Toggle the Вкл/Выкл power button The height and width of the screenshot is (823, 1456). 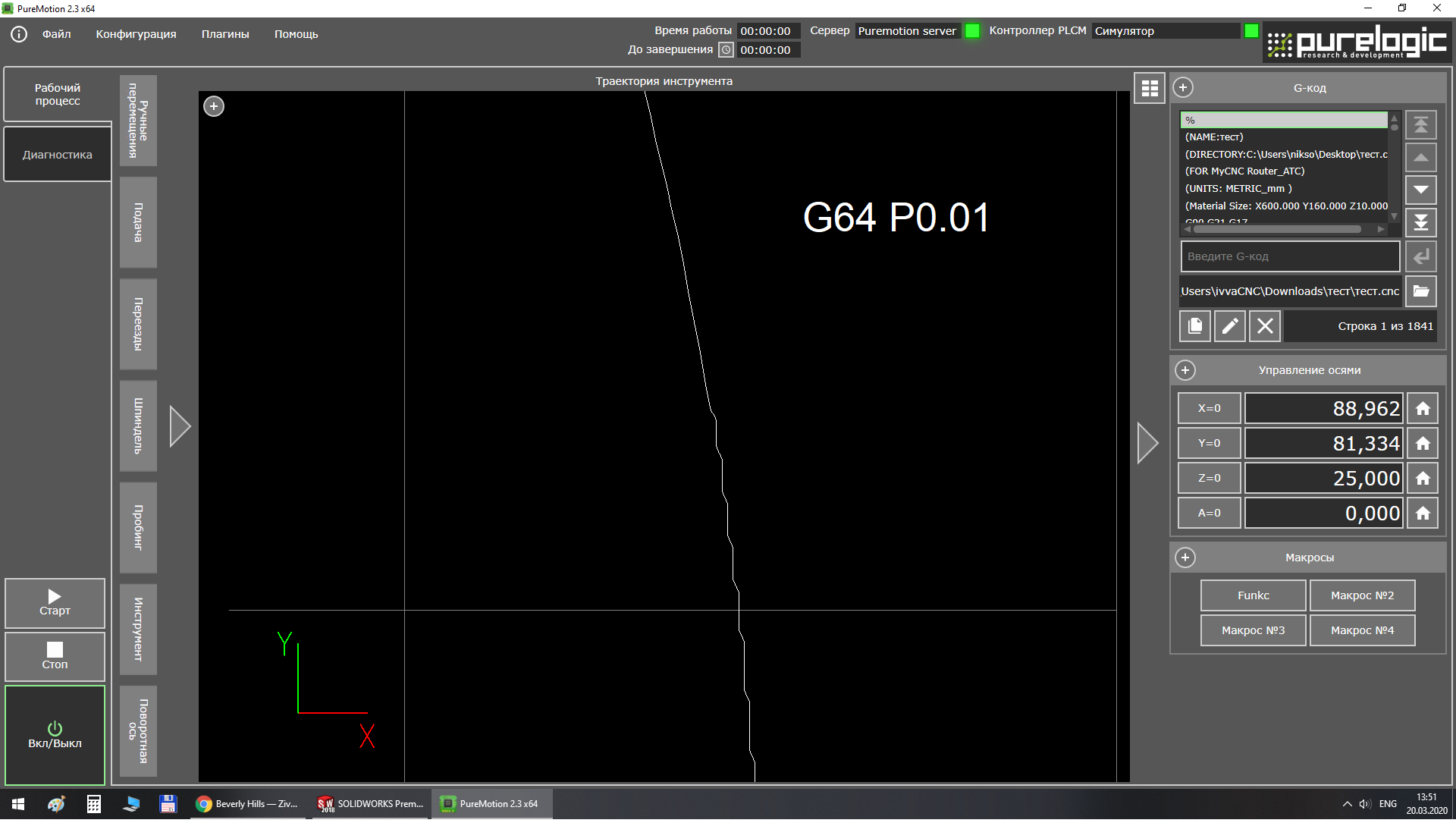pyautogui.click(x=55, y=735)
